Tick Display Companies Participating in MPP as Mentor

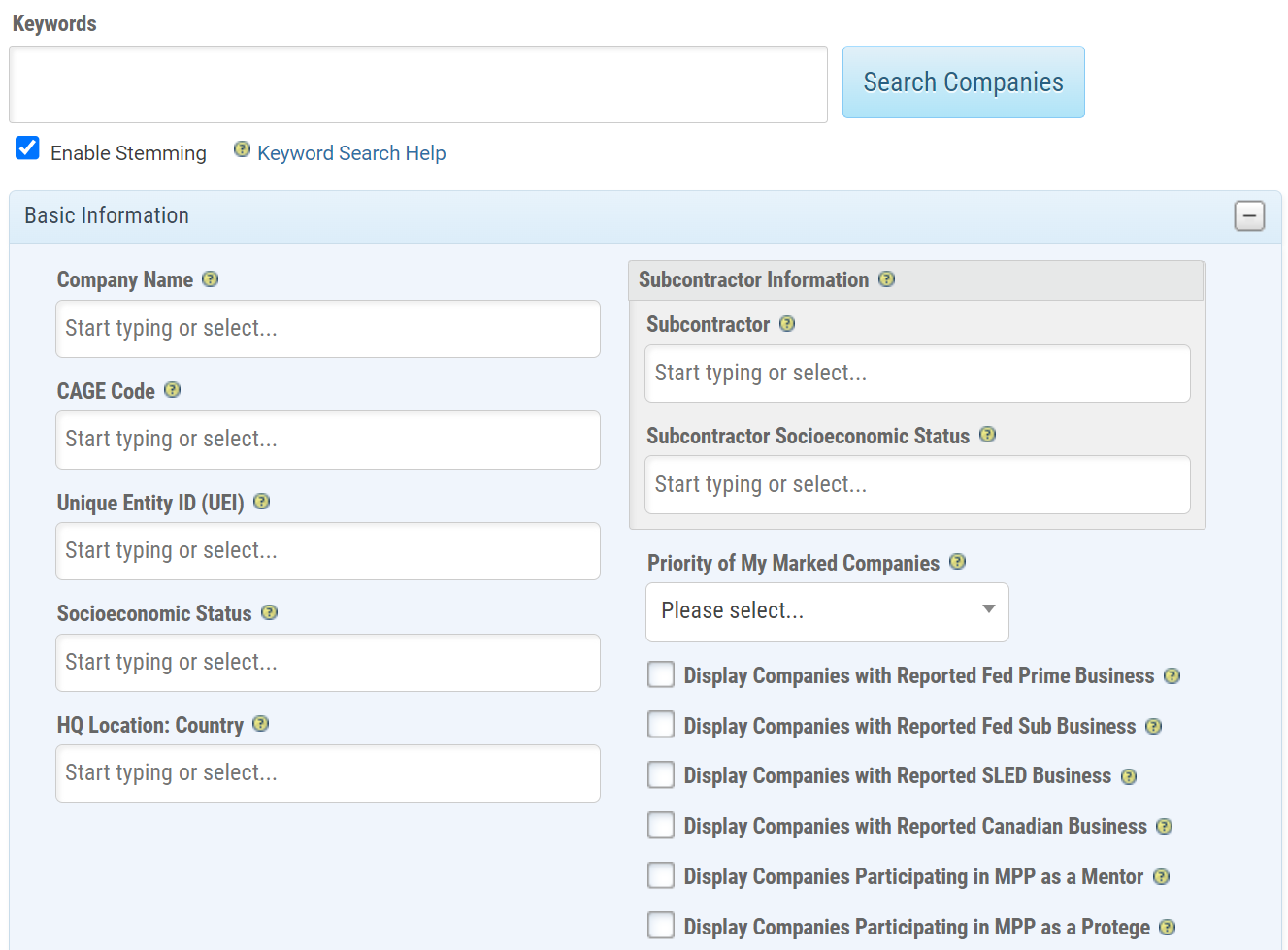pyautogui.click(x=661, y=875)
